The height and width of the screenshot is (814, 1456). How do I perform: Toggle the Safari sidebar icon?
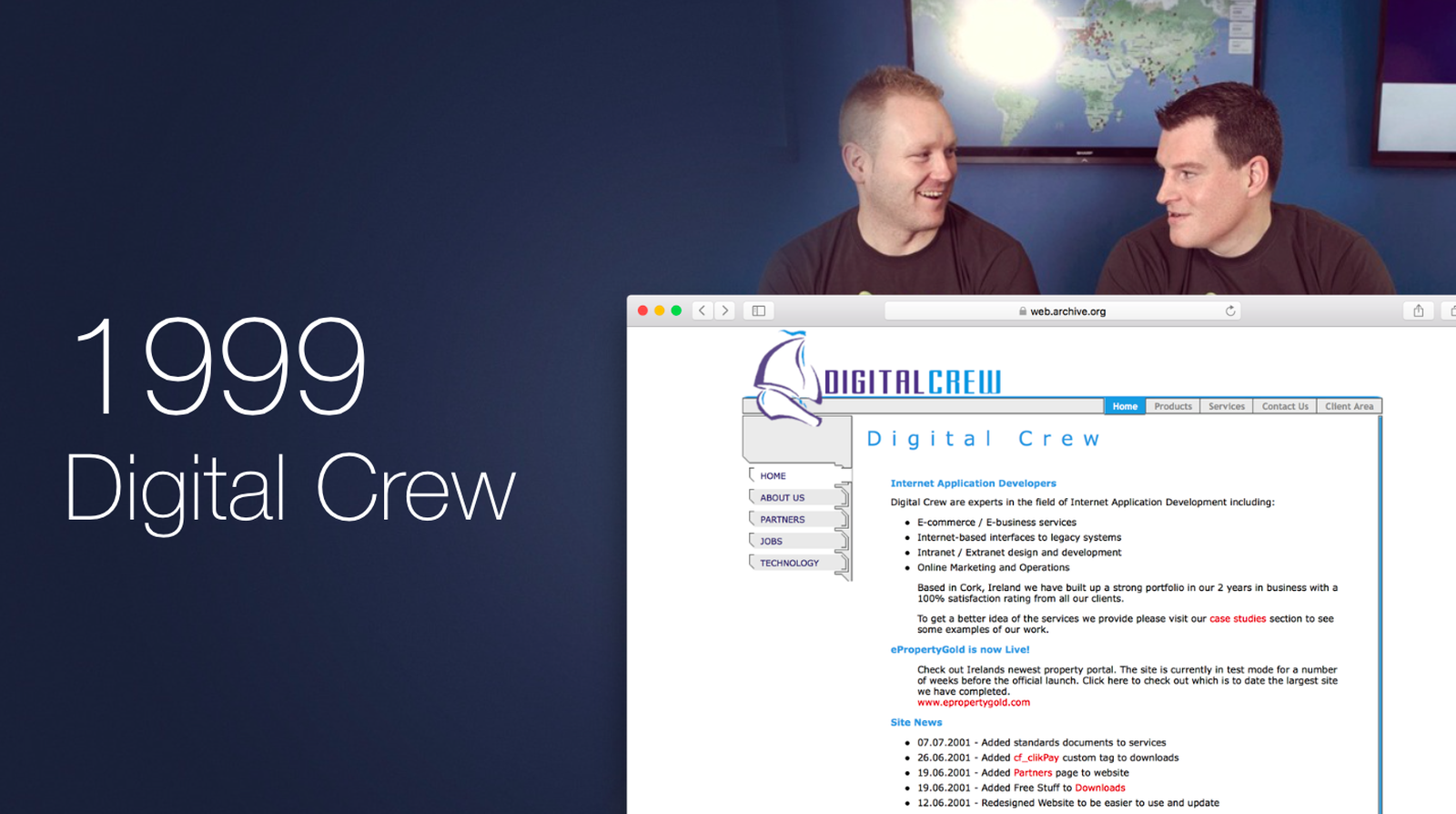[x=758, y=310]
